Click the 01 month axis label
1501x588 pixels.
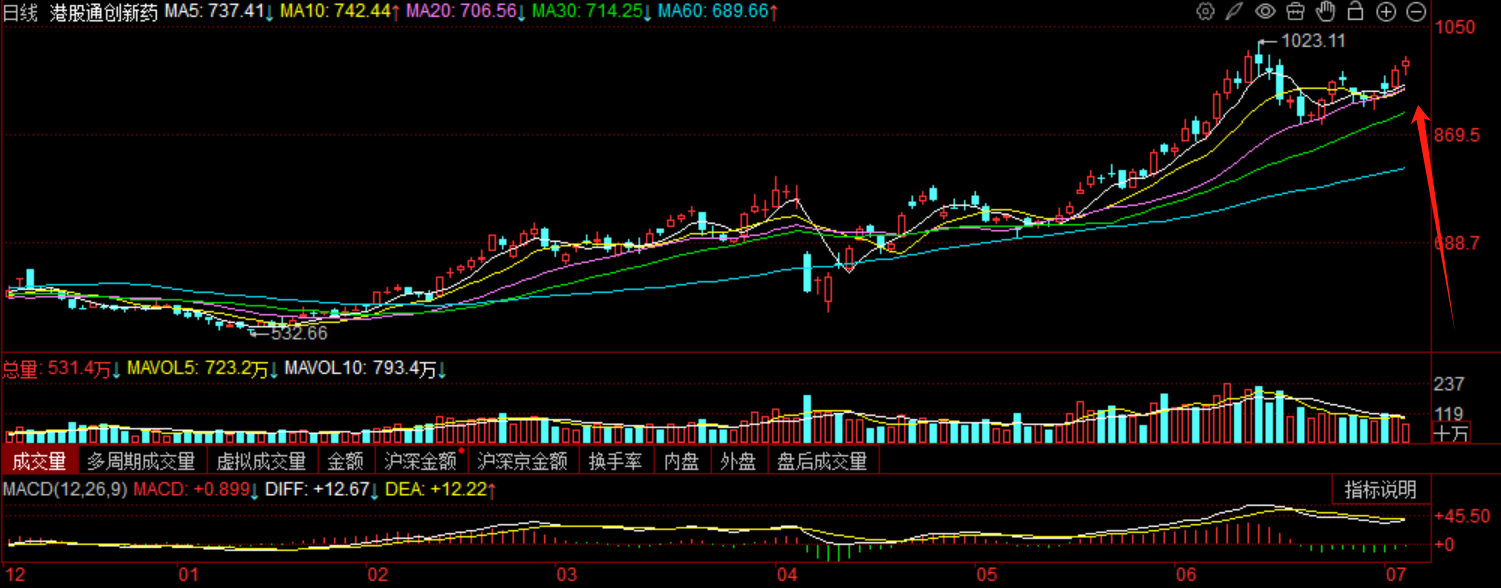187,575
